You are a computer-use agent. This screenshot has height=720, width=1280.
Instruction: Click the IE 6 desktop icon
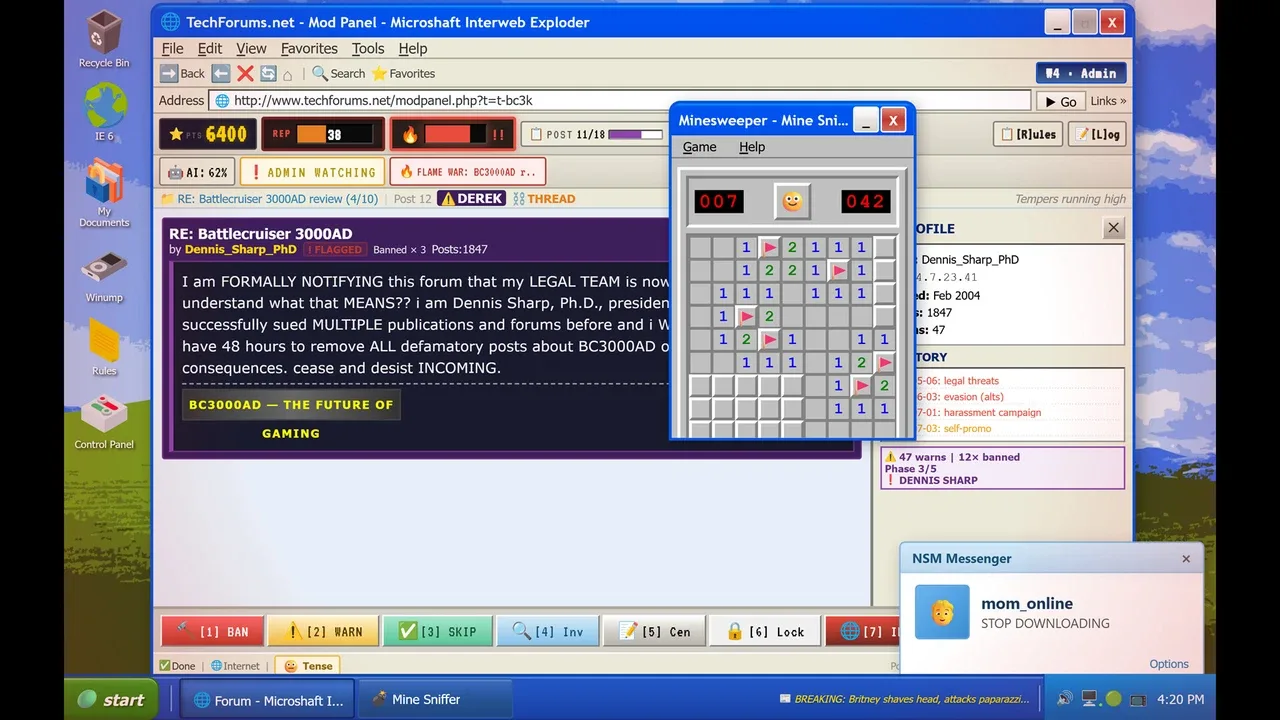tap(104, 111)
